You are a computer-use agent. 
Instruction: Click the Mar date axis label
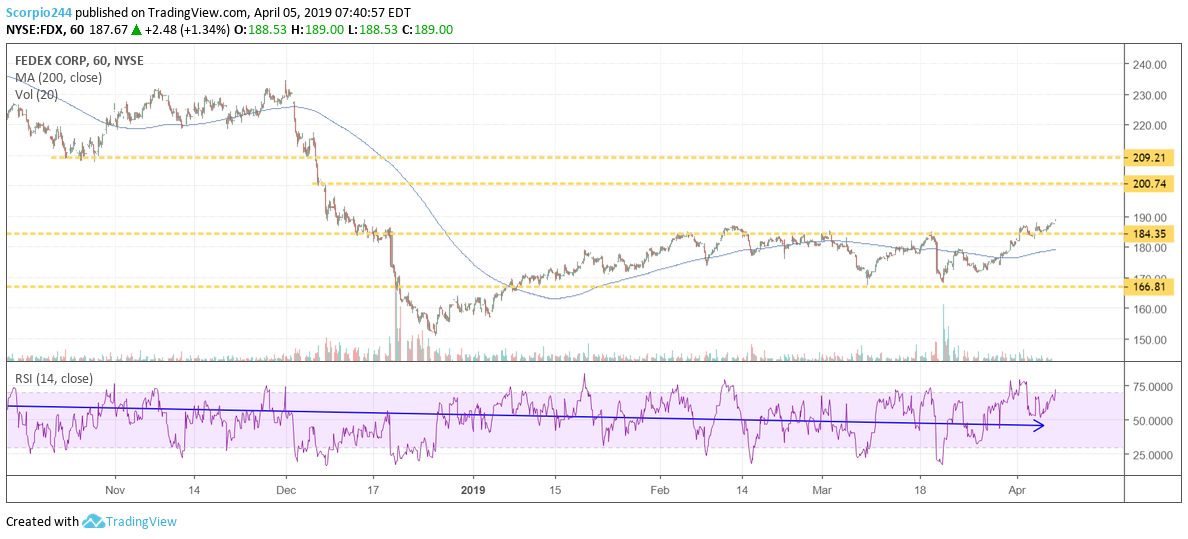point(823,489)
